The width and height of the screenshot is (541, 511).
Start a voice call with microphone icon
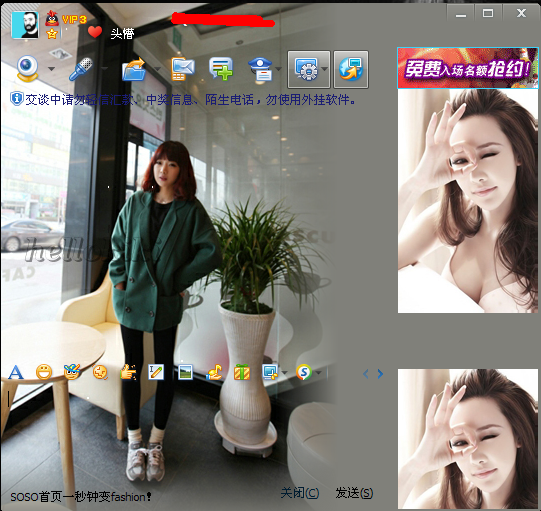(81, 69)
